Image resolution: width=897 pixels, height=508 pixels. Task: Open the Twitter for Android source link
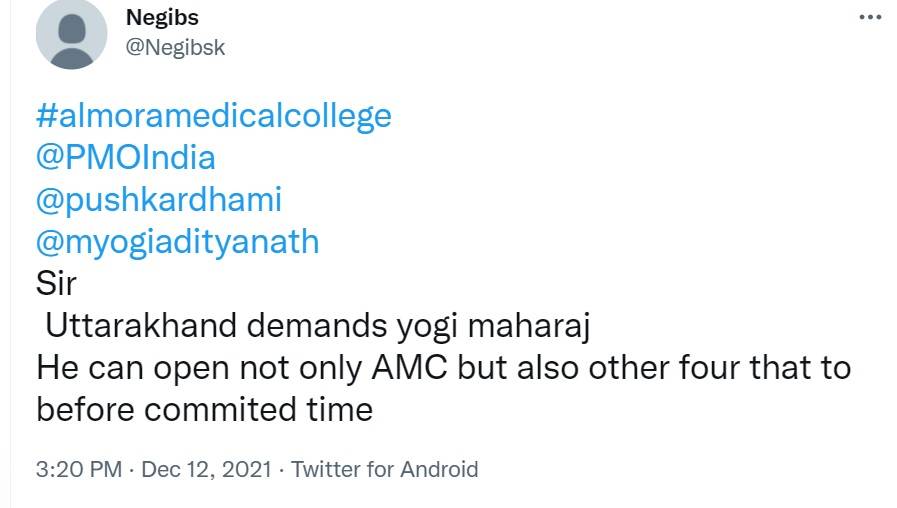(x=384, y=469)
